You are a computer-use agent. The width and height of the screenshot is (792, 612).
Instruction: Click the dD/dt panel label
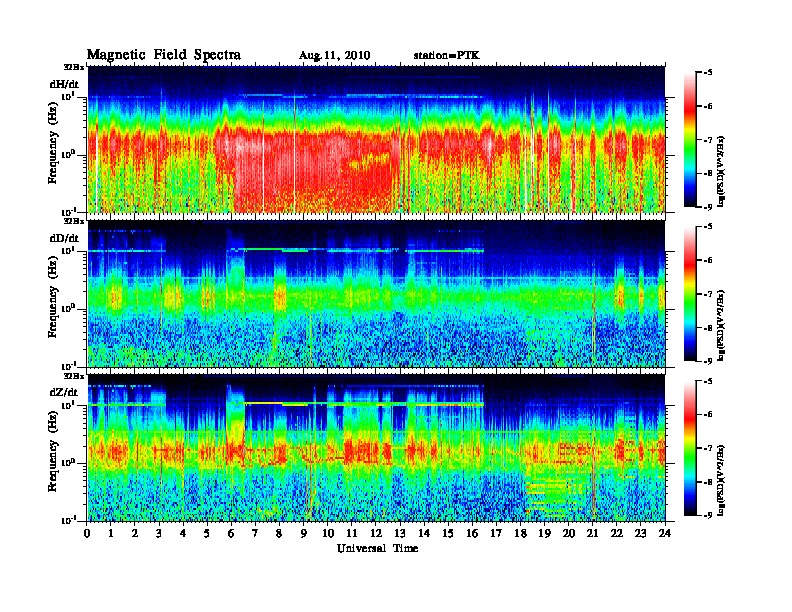point(64,238)
